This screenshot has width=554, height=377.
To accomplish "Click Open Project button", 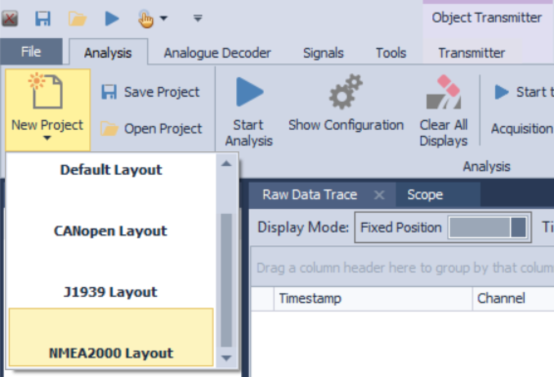I will click(x=151, y=129).
